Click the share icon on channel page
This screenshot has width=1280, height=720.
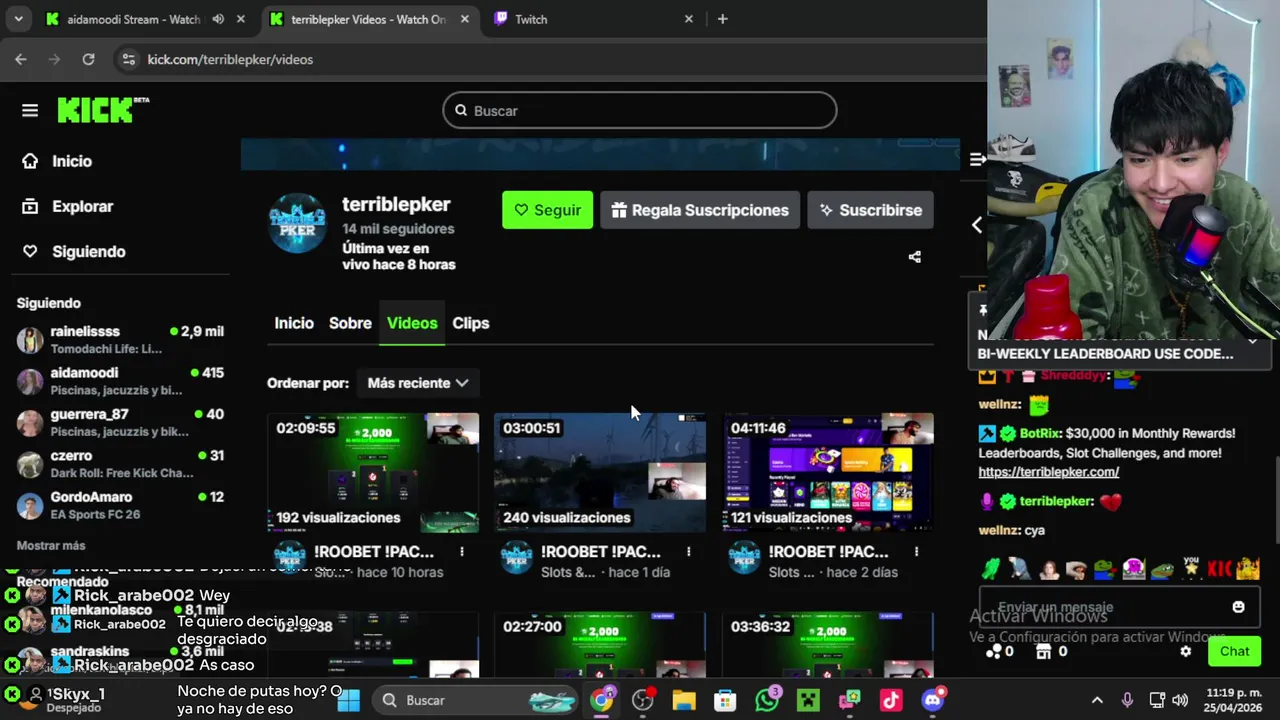[x=914, y=257]
